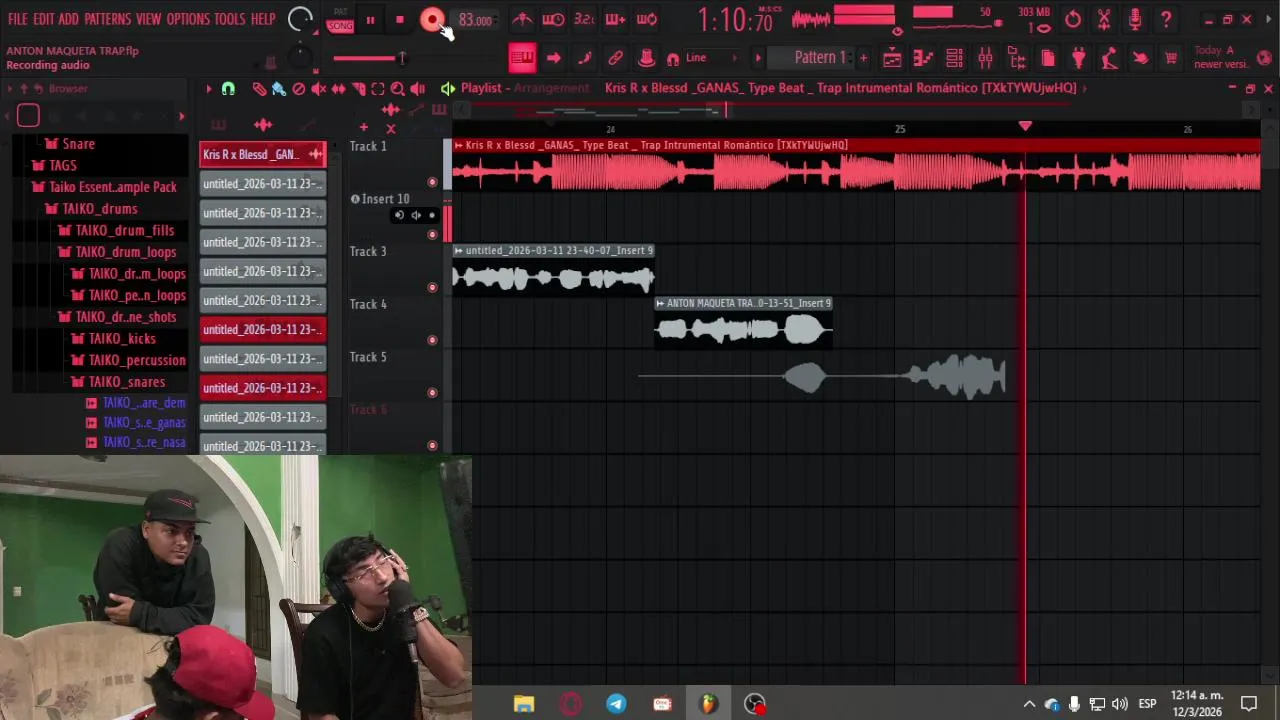Disable typing keyboard to piano

(x=522, y=58)
